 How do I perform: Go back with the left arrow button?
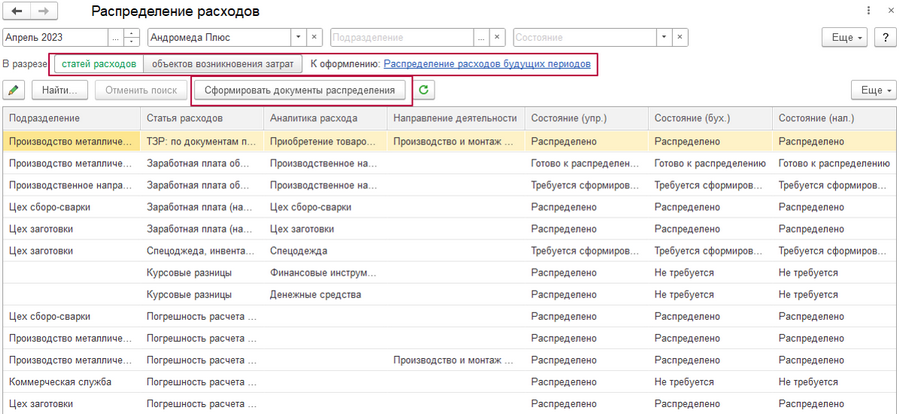pos(17,11)
